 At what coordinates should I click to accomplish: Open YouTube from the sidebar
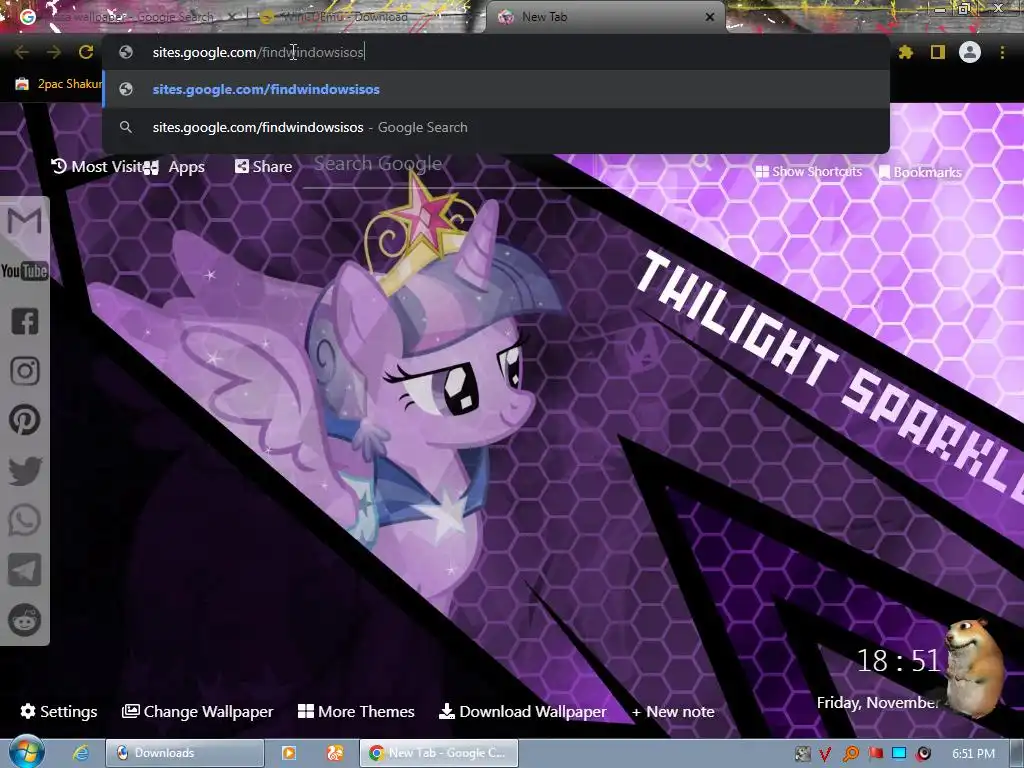[x=25, y=270]
